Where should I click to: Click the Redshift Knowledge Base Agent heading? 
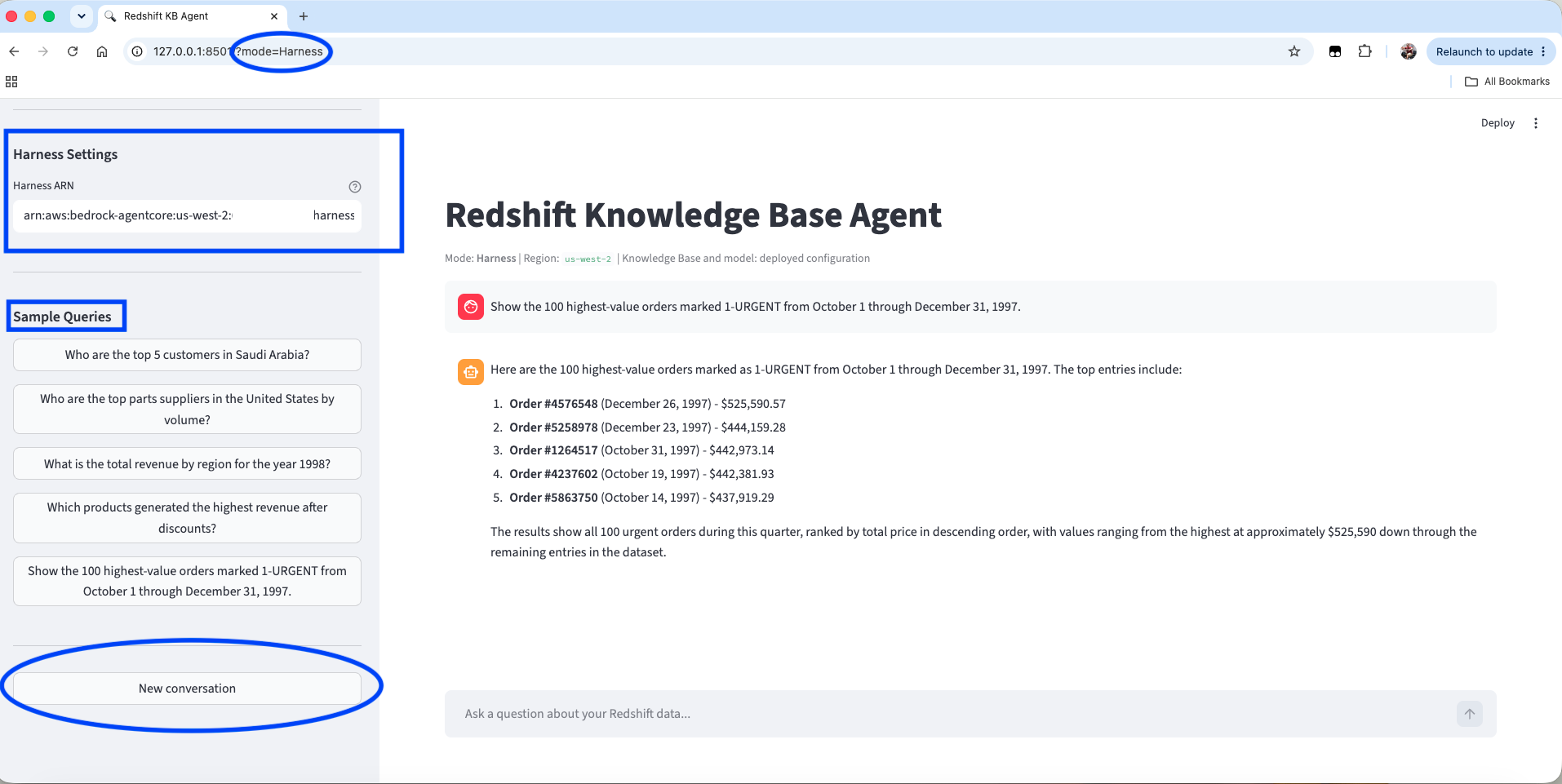[693, 215]
